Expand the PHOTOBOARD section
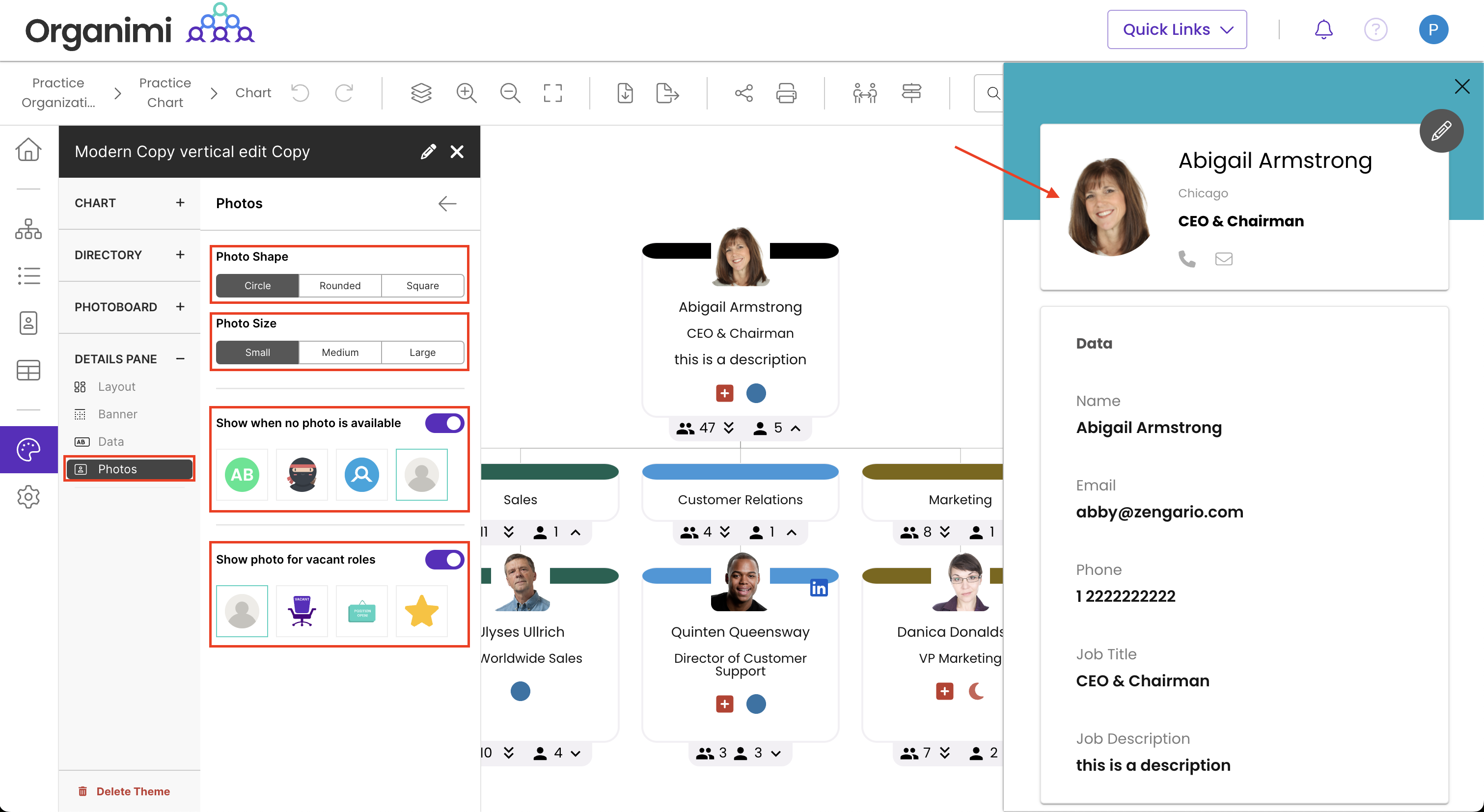The image size is (1484, 812). 180,307
